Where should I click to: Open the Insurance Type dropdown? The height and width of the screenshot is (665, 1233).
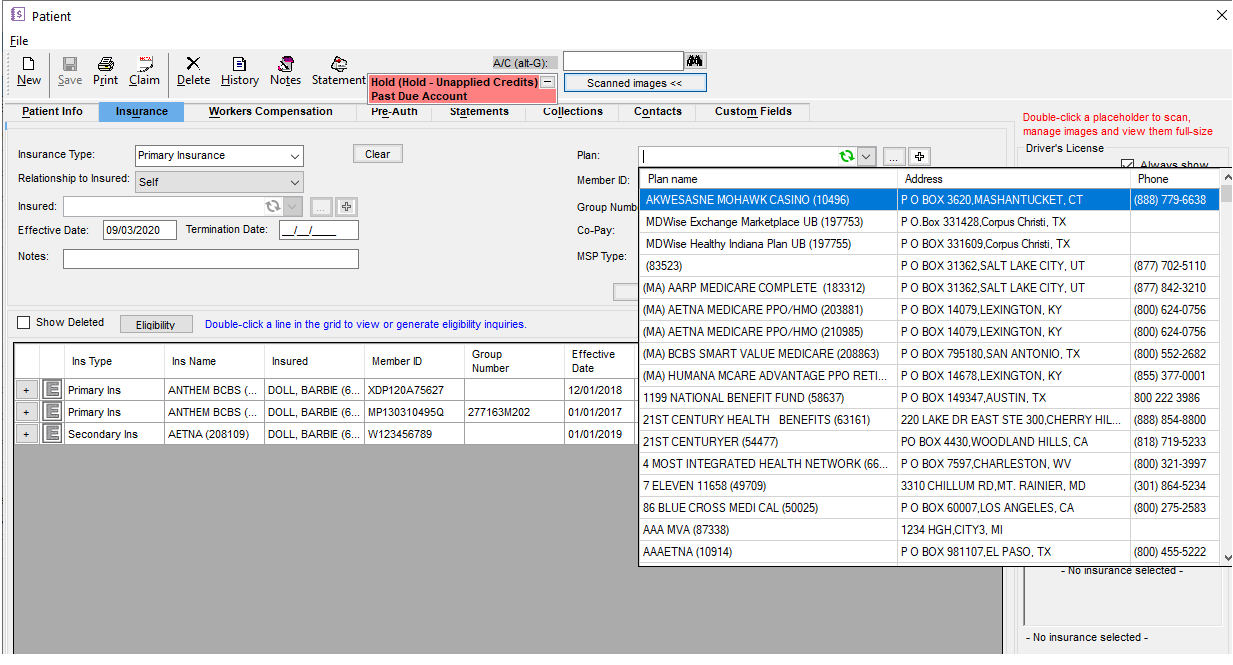pos(294,156)
